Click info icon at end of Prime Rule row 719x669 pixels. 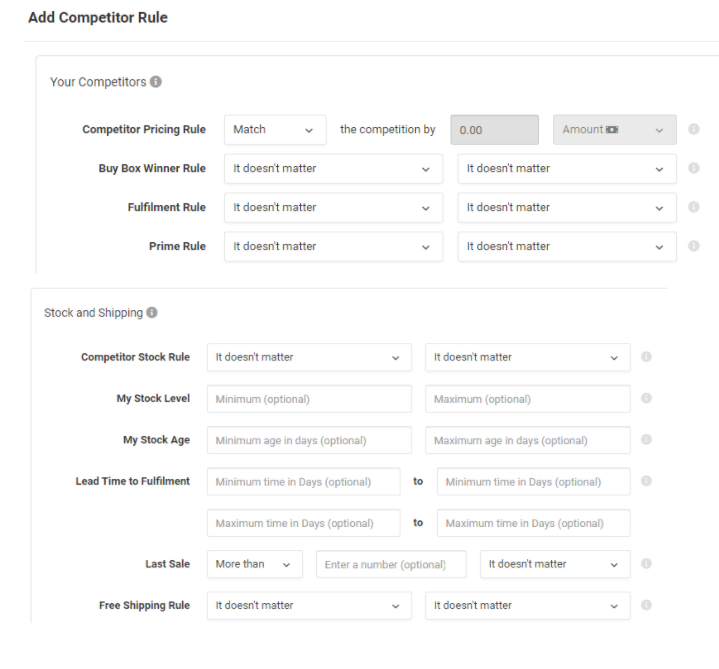click(693, 246)
